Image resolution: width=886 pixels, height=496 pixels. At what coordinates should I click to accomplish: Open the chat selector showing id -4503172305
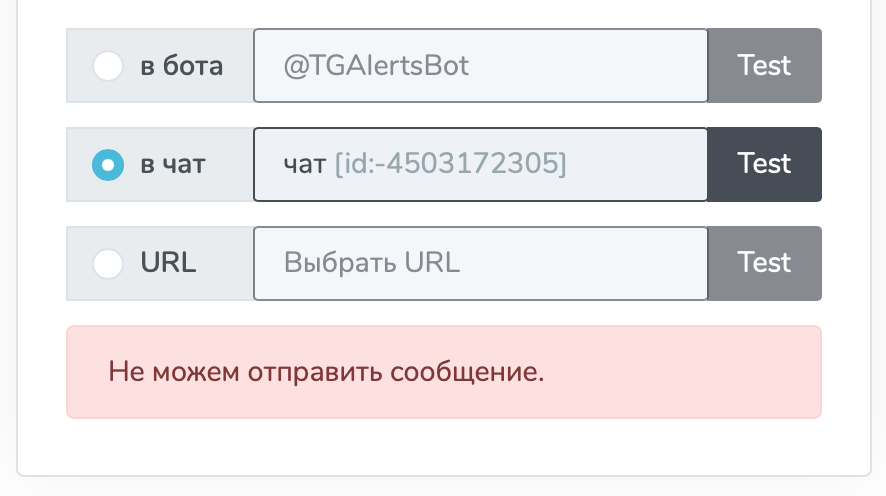(480, 164)
